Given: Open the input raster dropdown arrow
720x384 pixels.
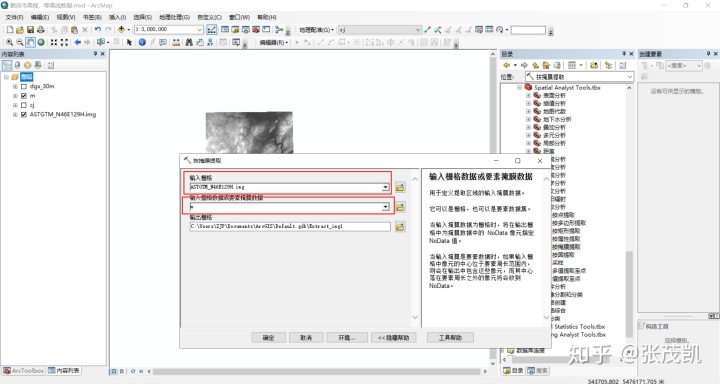Looking at the screenshot, I should click(x=386, y=187).
